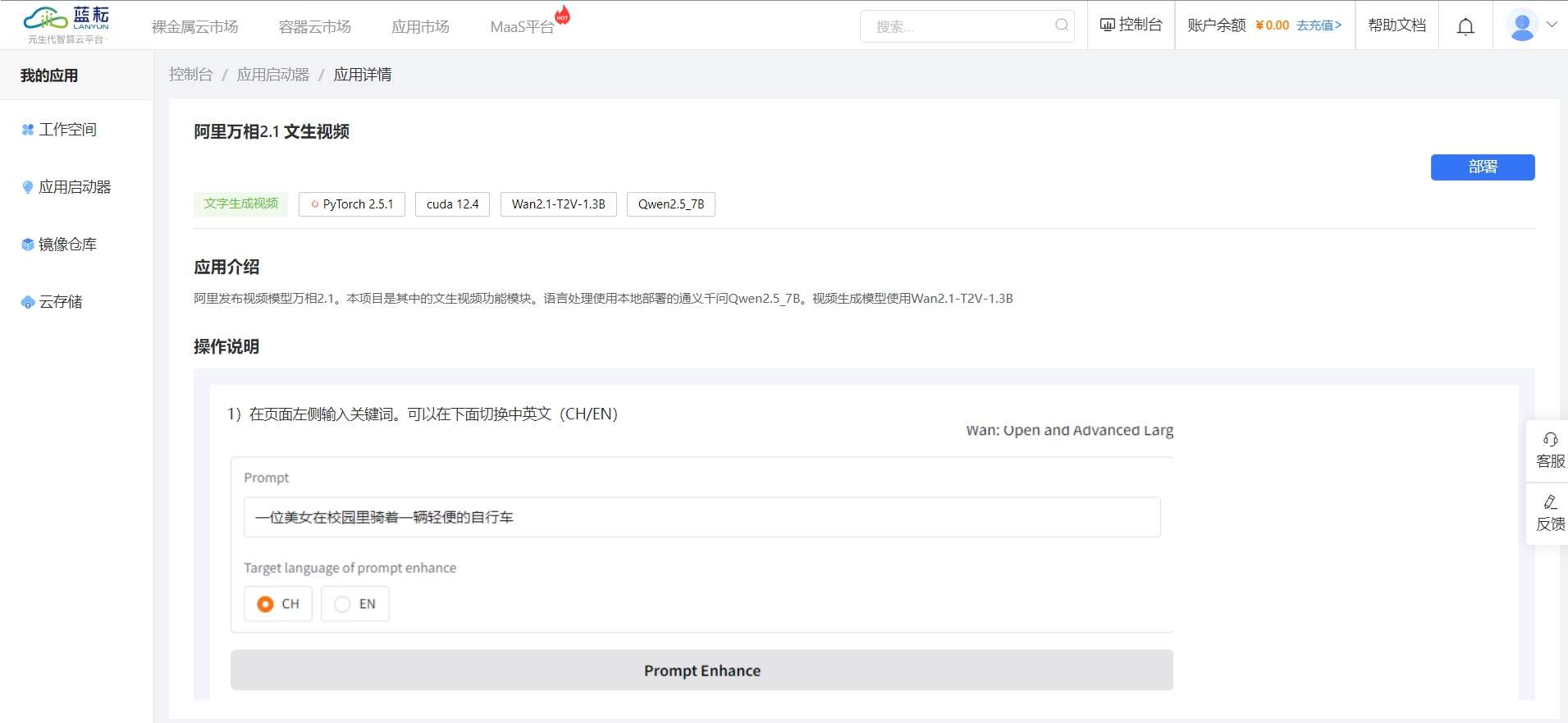
Task: Open 镜像仓库 in sidebar
Action: pyautogui.click(x=68, y=245)
